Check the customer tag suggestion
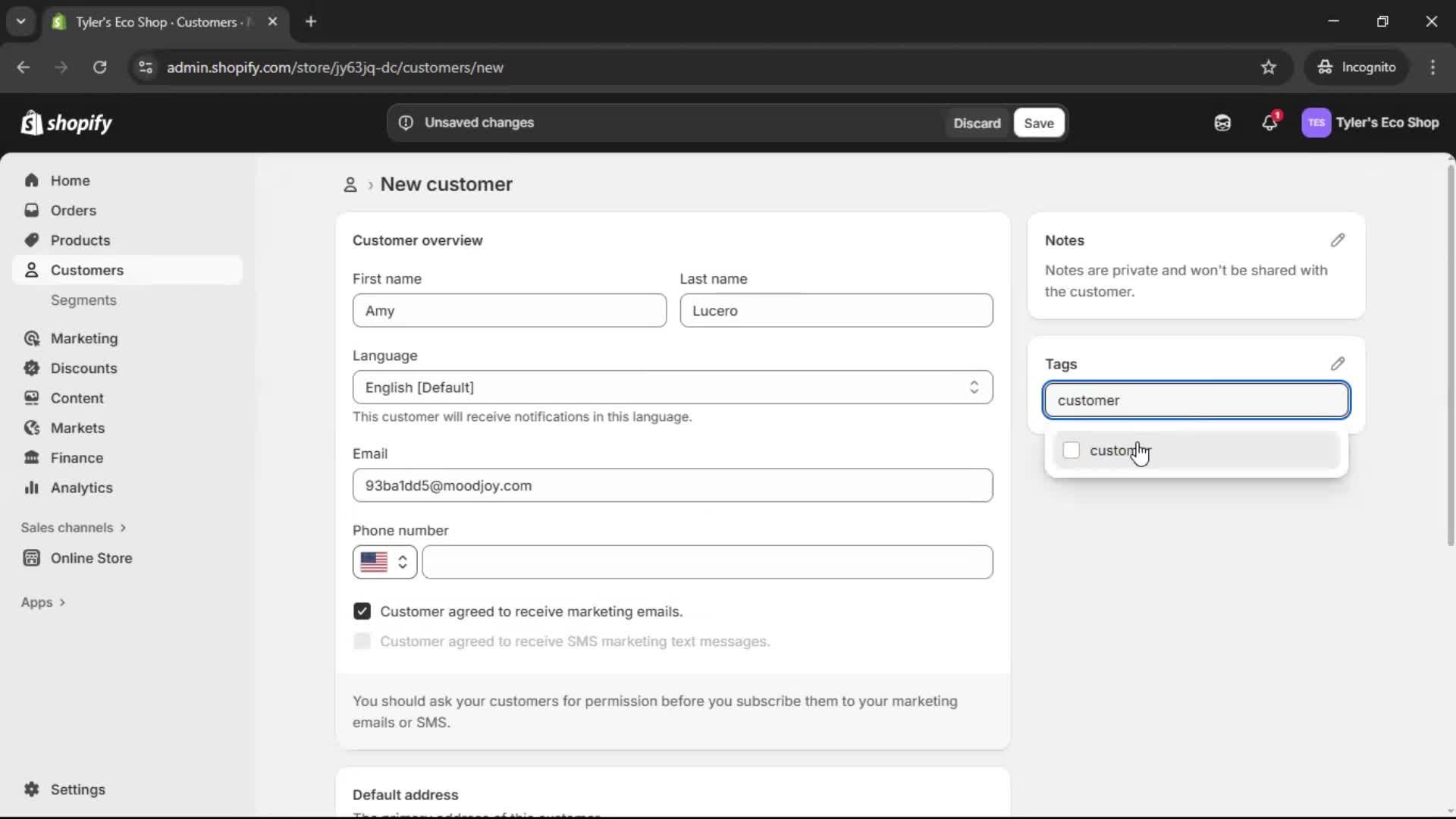The image size is (1456, 819). coord(1072,450)
